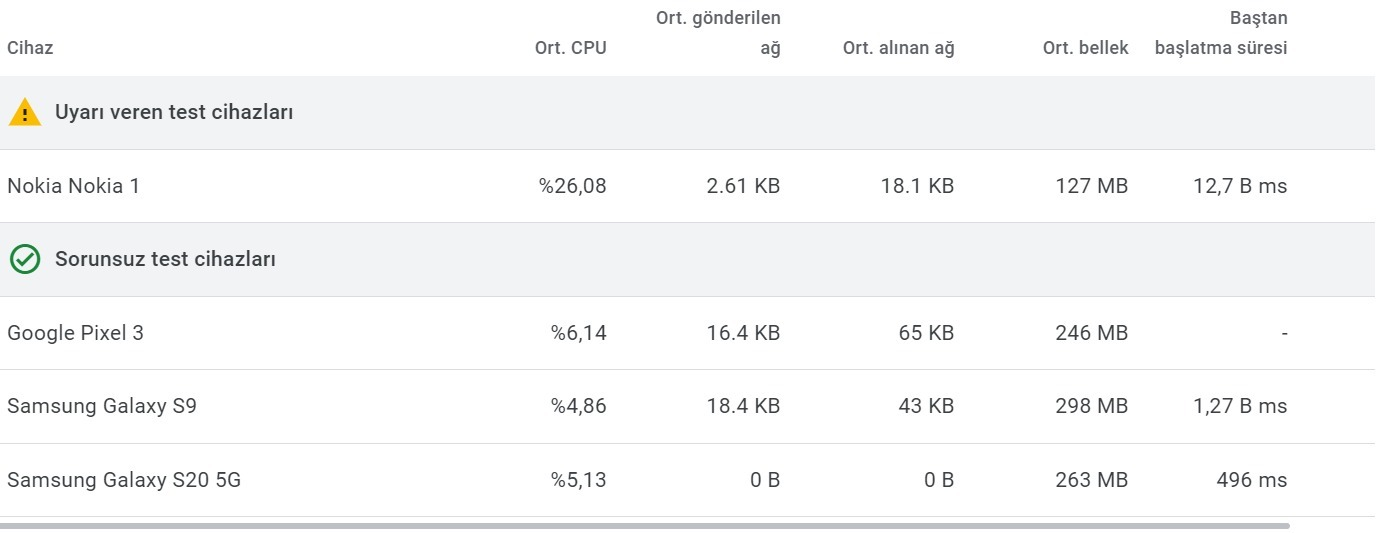
Task: Open the Nokia Nokia 1 device row
Action: (x=688, y=186)
